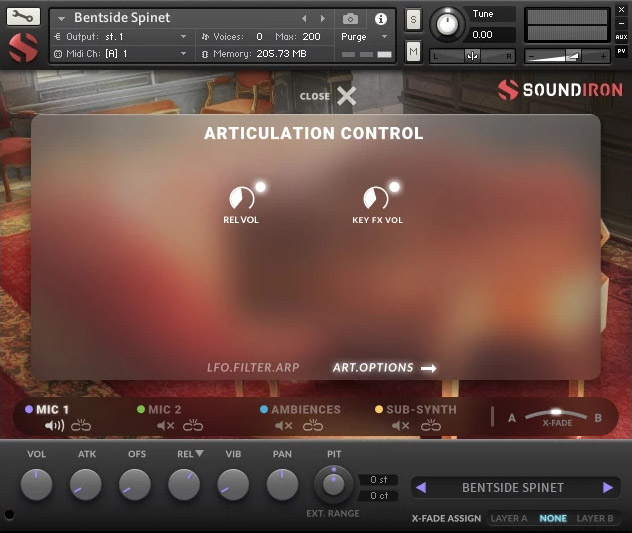Open the instrument info icon
Screen dimensions: 632x533
click(x=380, y=19)
